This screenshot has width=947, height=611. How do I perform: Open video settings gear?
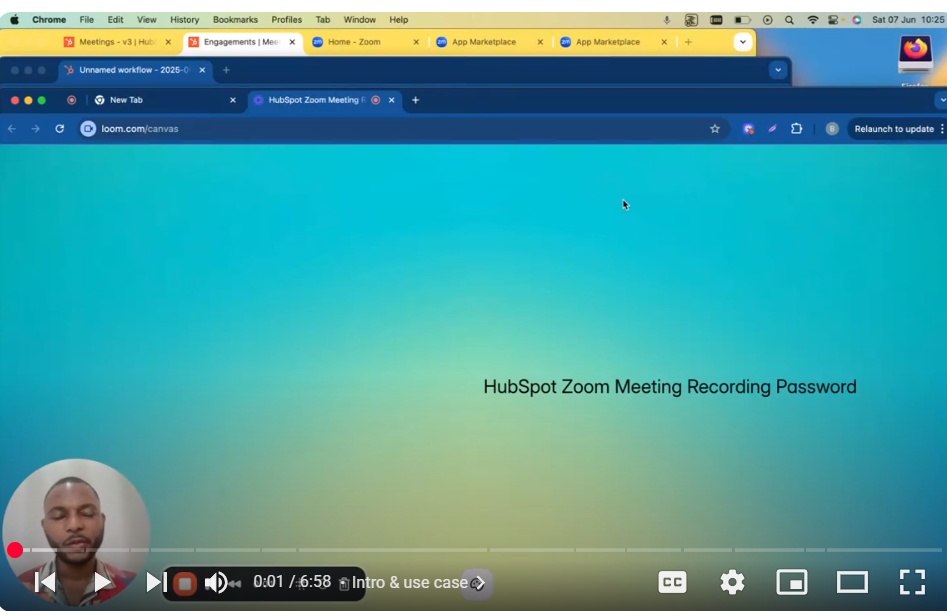[732, 582]
